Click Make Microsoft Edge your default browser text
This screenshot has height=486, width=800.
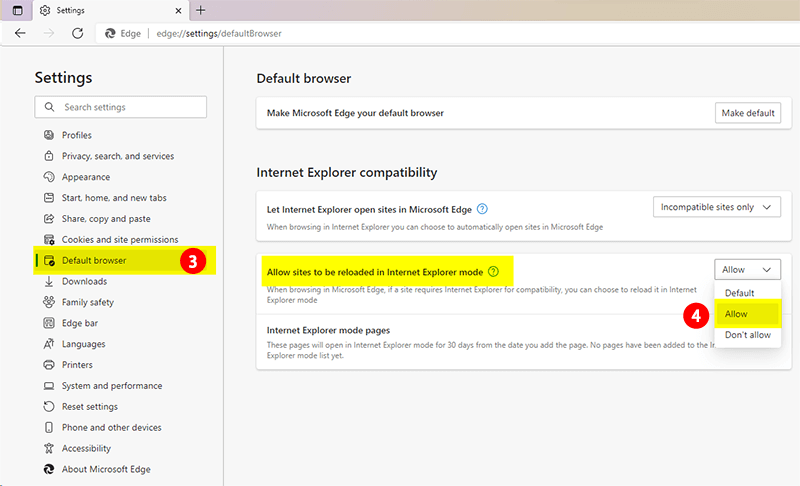(x=355, y=113)
